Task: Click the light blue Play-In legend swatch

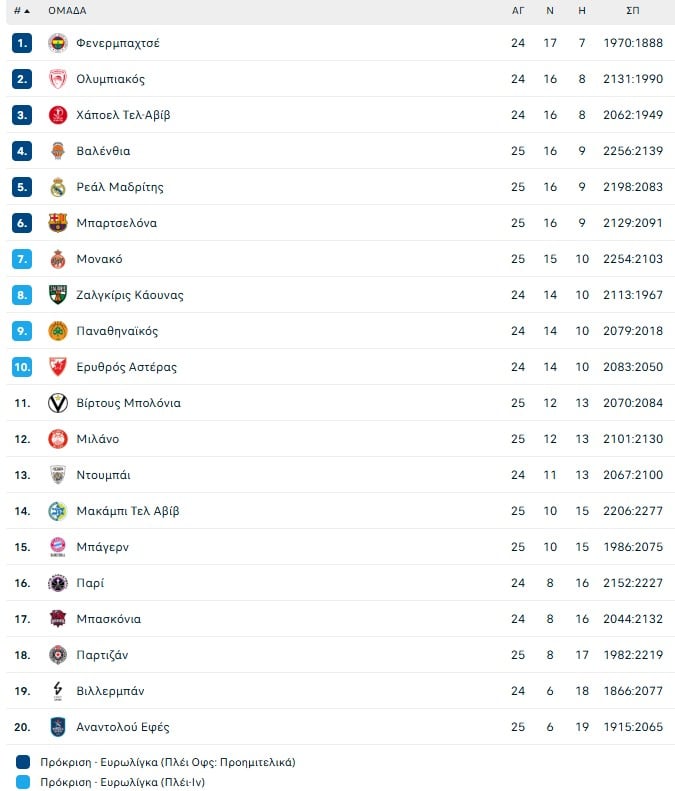Action: click(23, 782)
